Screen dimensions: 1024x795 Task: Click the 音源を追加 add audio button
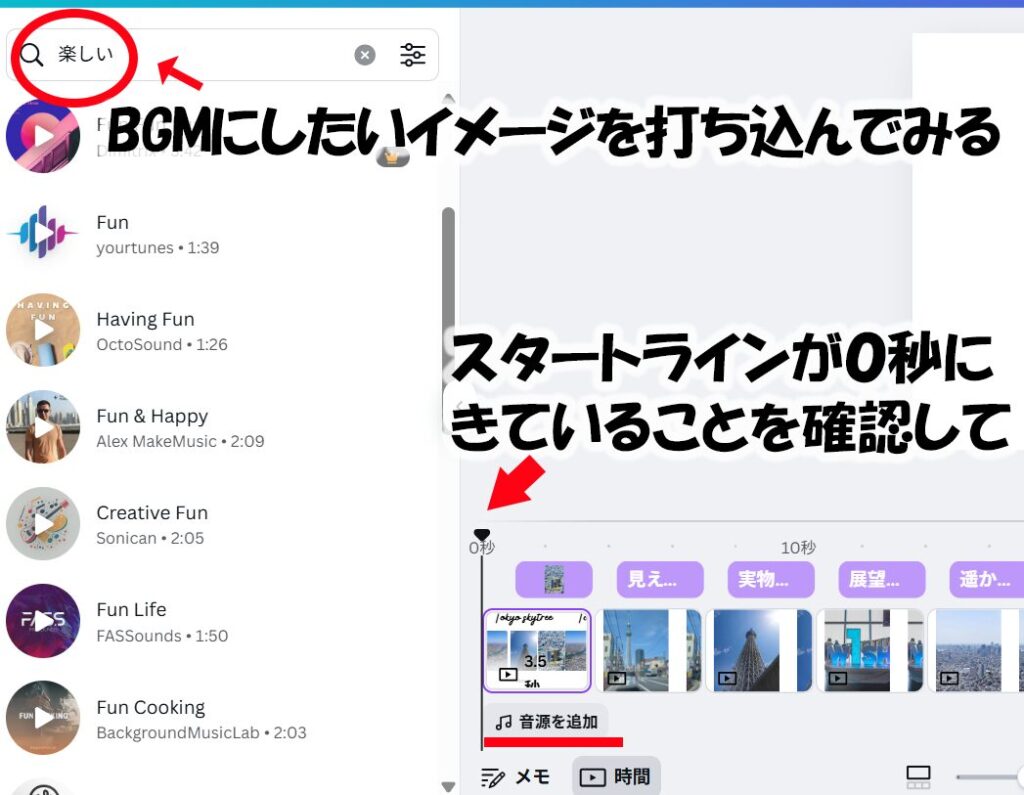coord(547,722)
